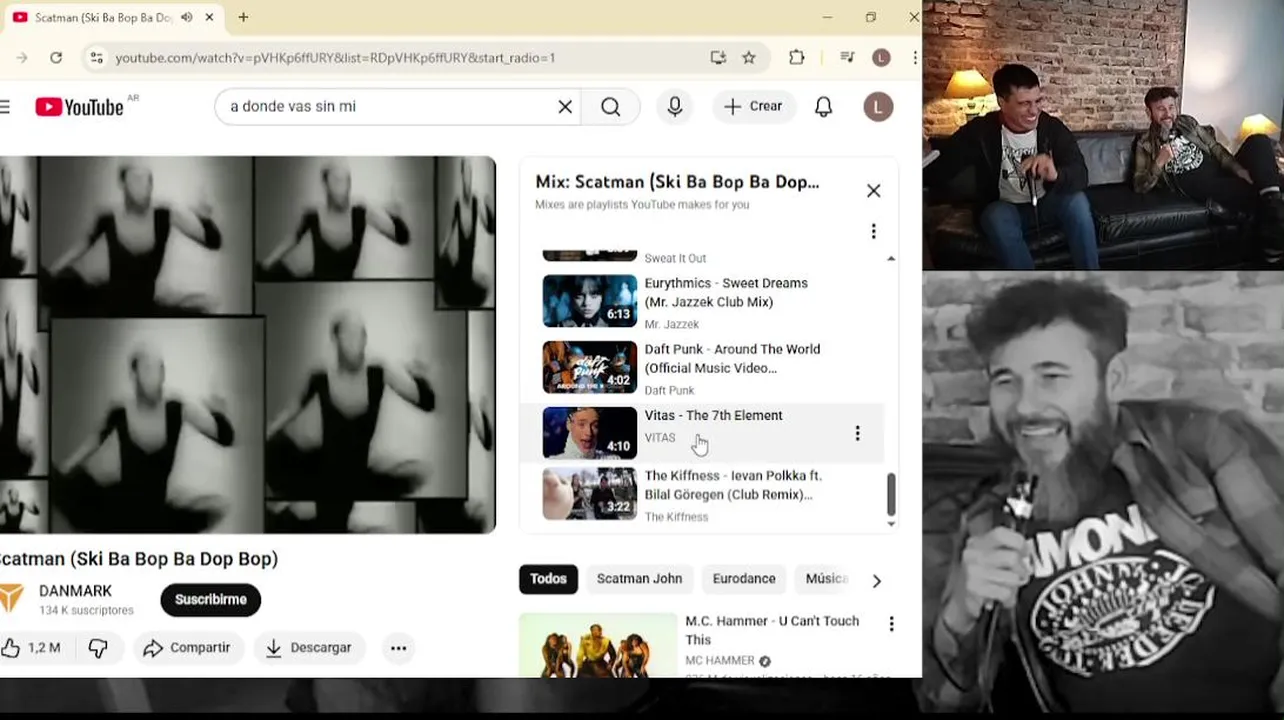Screen dimensions: 1284x720
Task: Click the title 'Vitas - The 7th Element'
Action: [713, 415]
